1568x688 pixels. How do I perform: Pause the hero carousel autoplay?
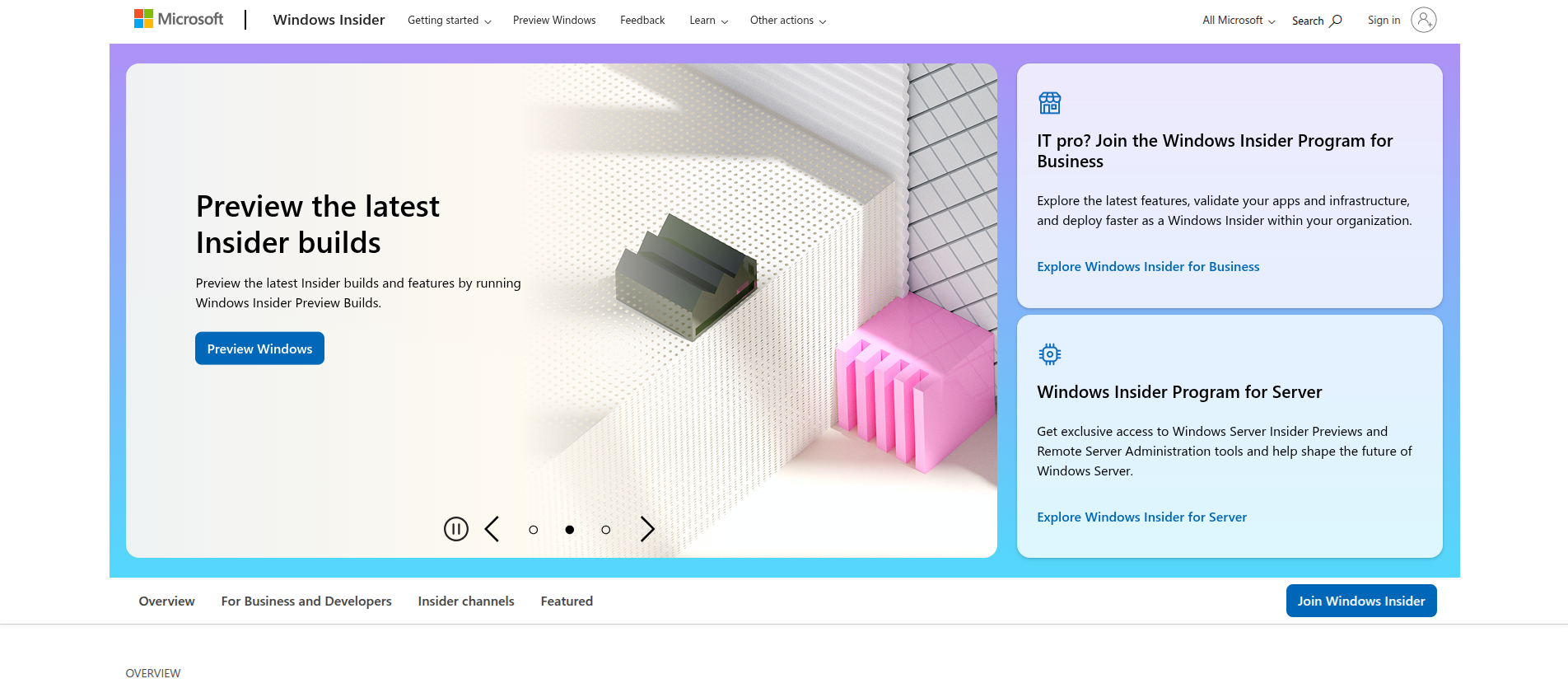click(x=456, y=529)
